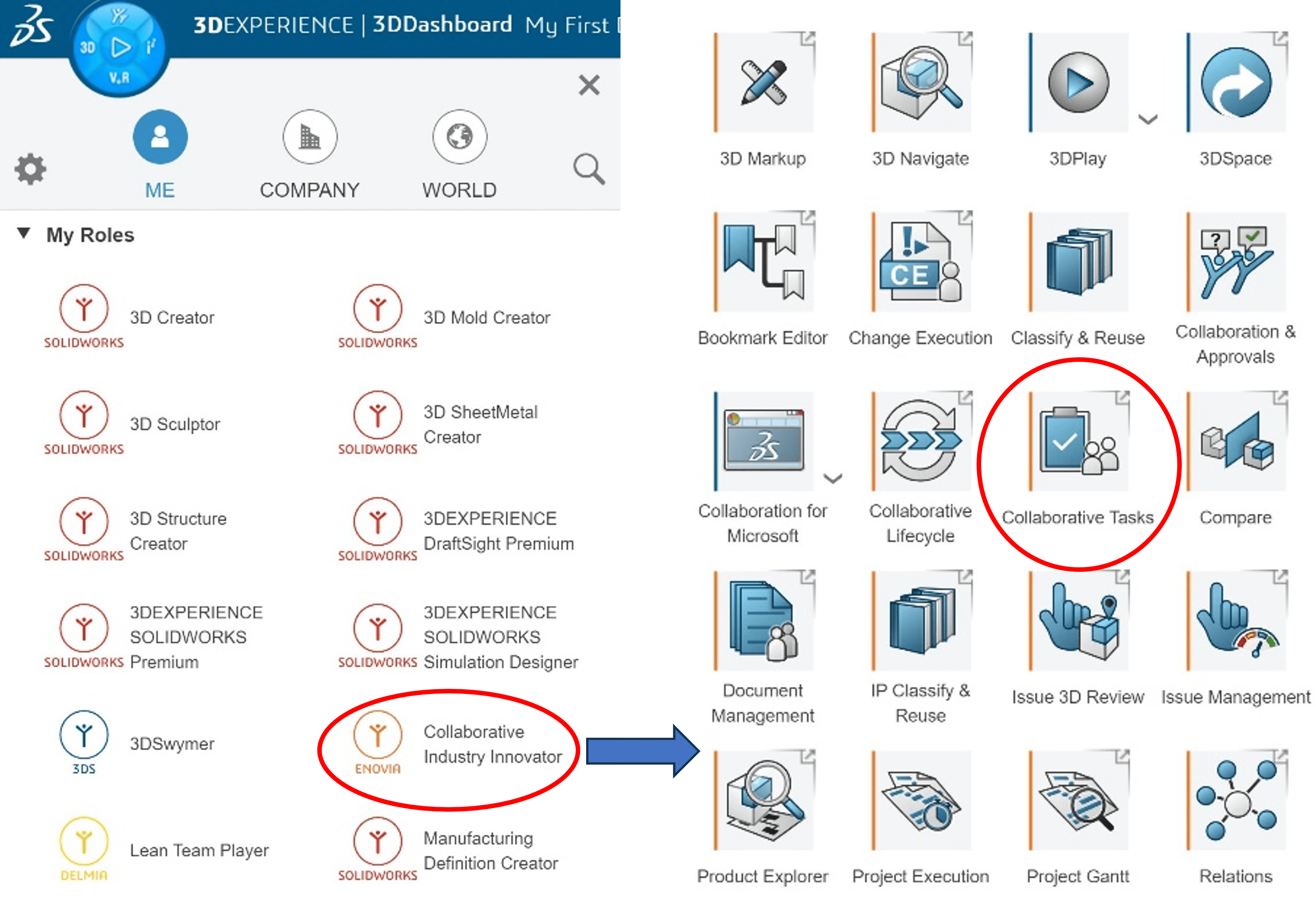Select the Collaborative Industry Innovator role
The image size is (1316, 907).
[x=458, y=744]
